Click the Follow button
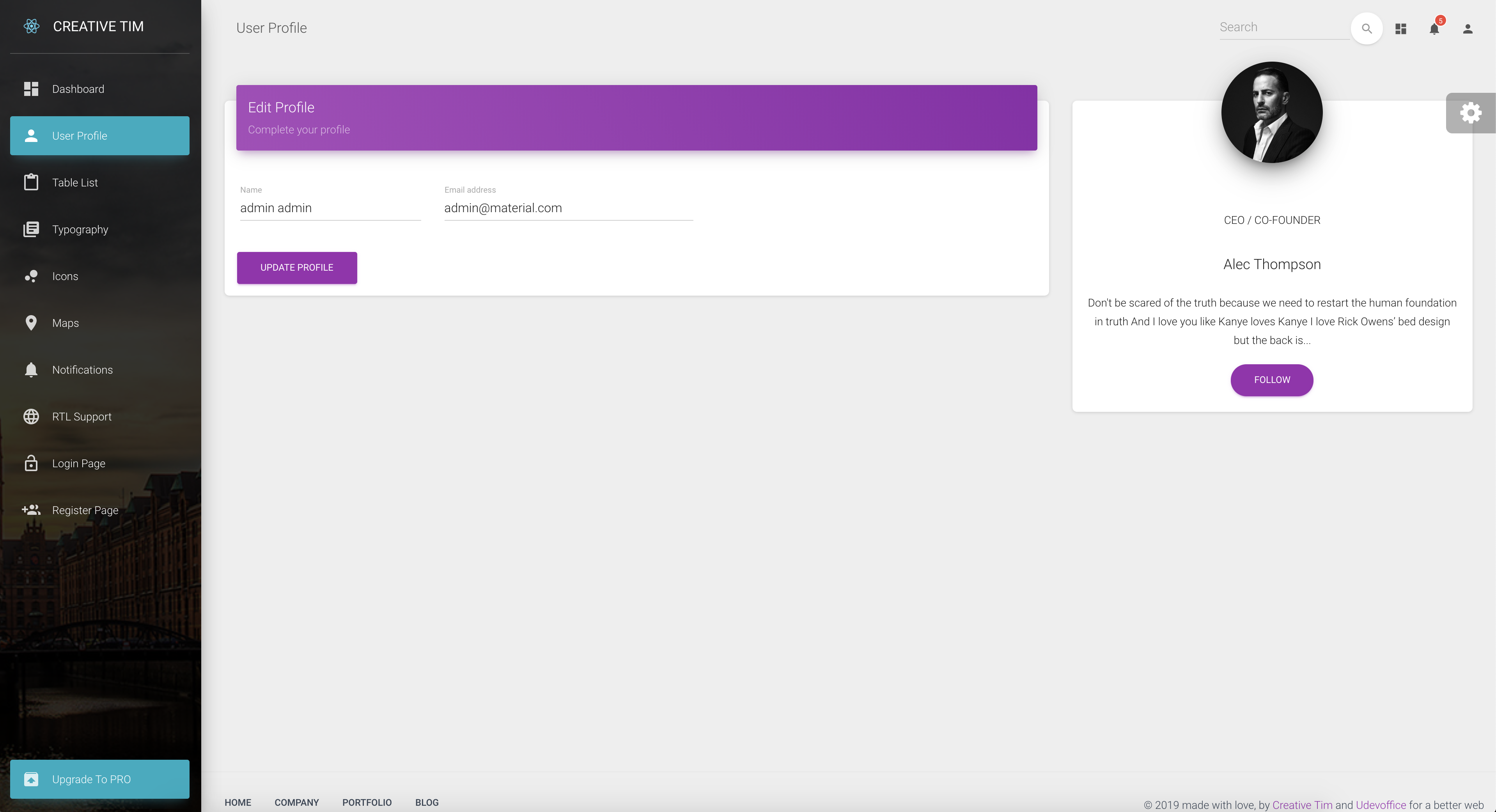1496x812 pixels. point(1271,380)
